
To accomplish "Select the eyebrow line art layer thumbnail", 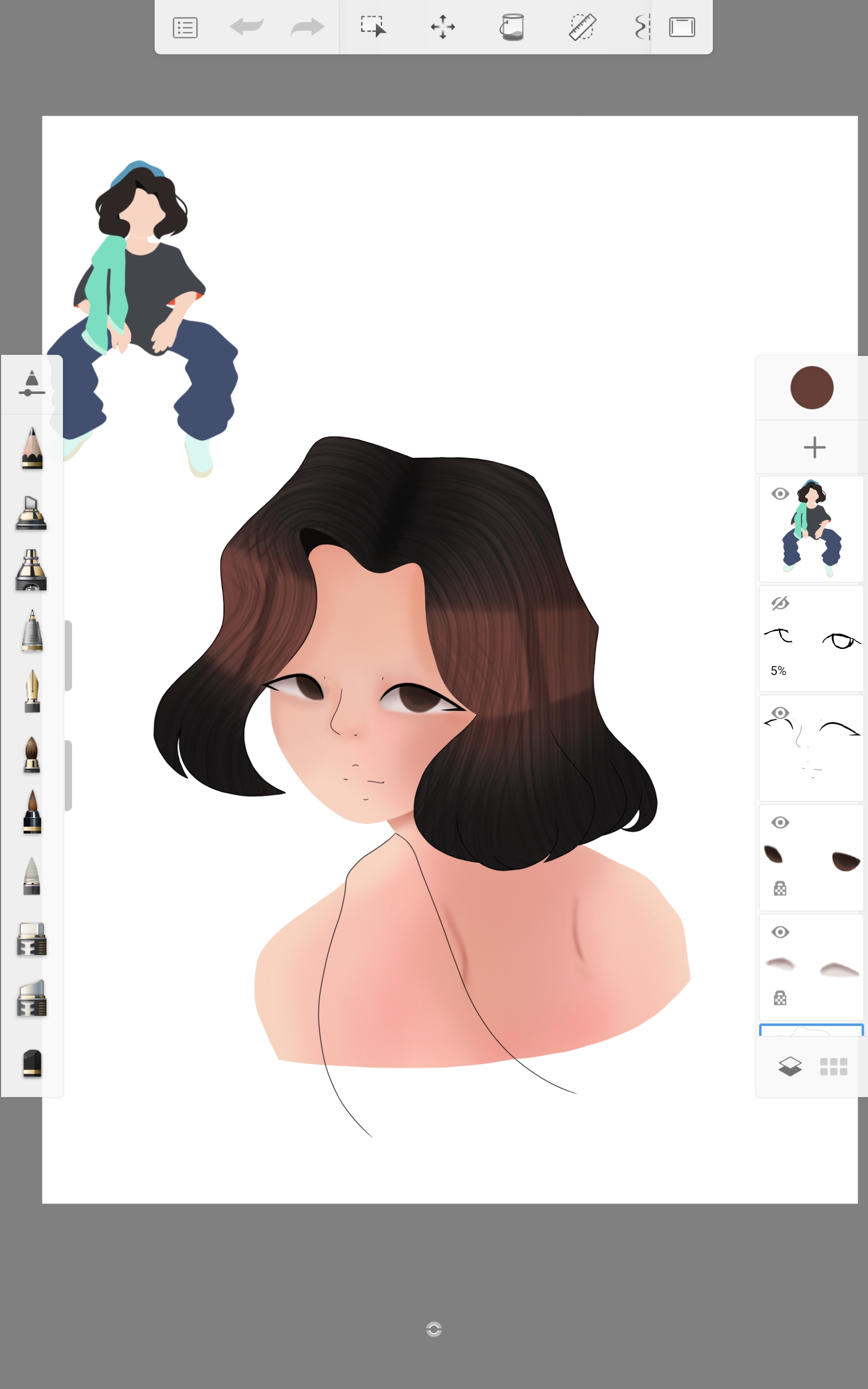I will point(811,748).
